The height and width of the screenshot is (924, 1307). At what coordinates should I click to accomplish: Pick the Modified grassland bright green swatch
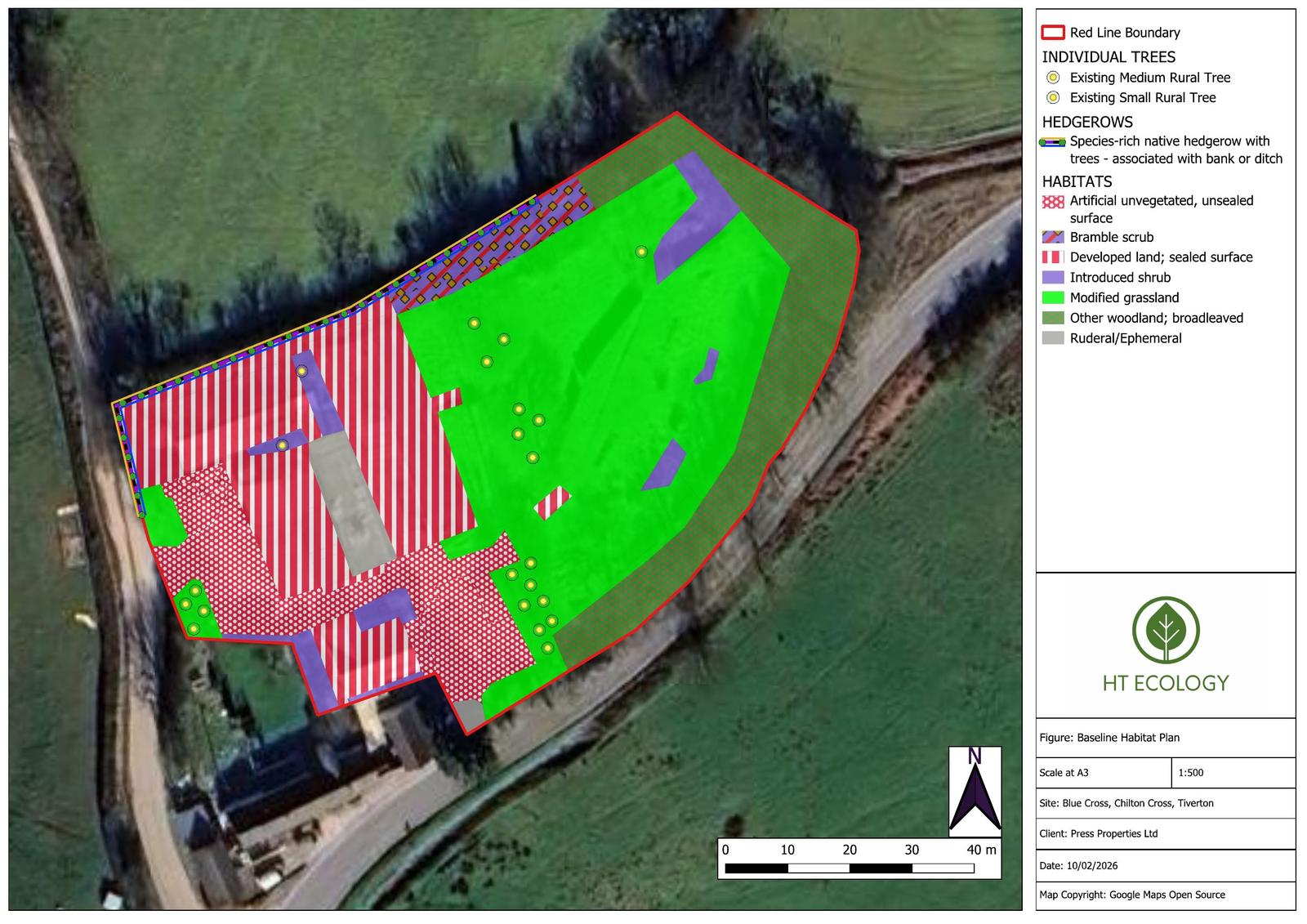pos(1053,297)
